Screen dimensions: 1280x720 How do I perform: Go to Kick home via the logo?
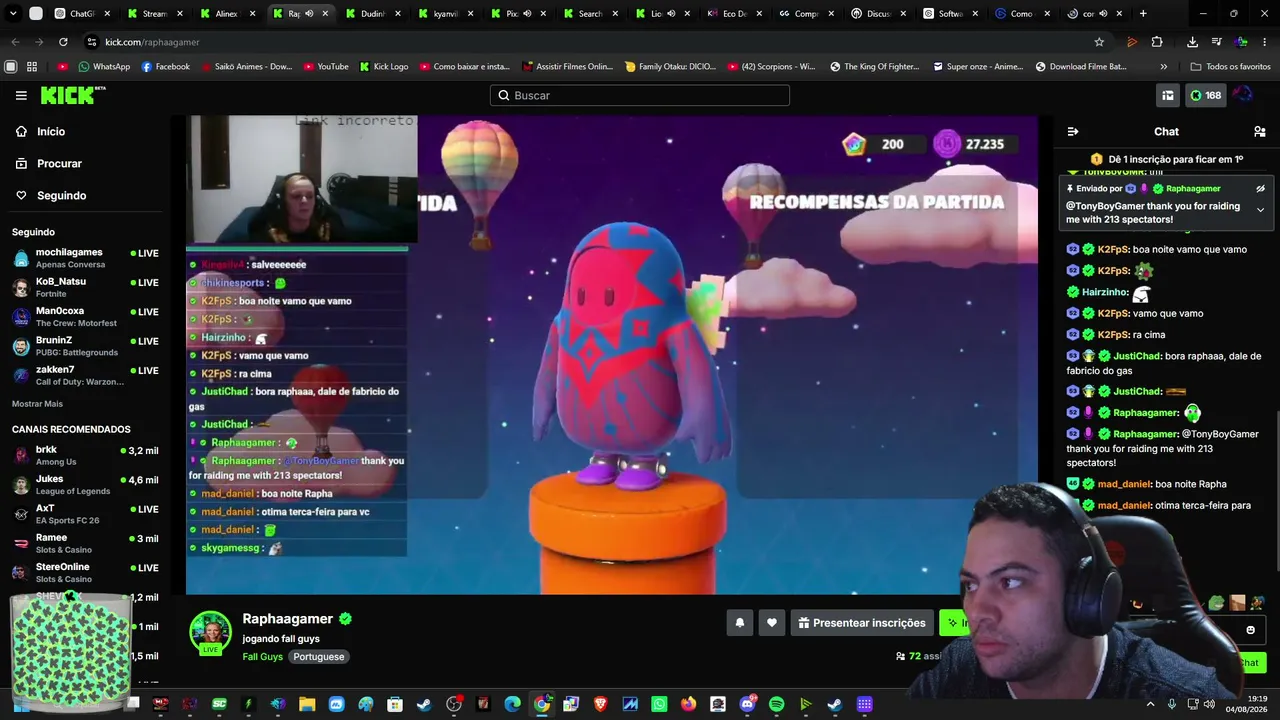pos(72,95)
